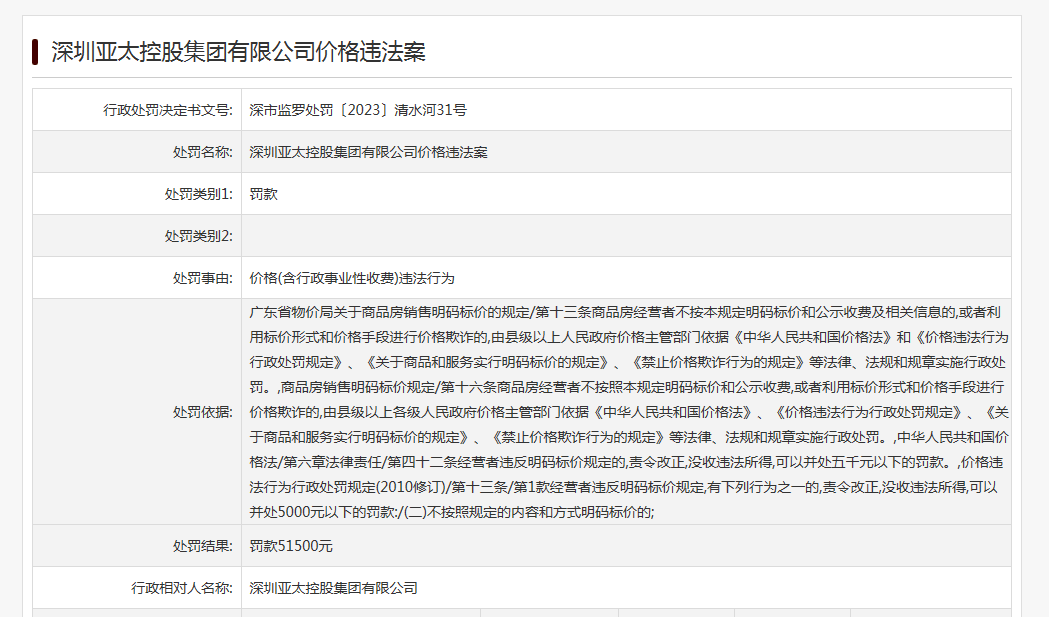Image resolution: width=1049 pixels, height=617 pixels.
Task: Select the 处罚类别2: label
Action: tap(199, 236)
